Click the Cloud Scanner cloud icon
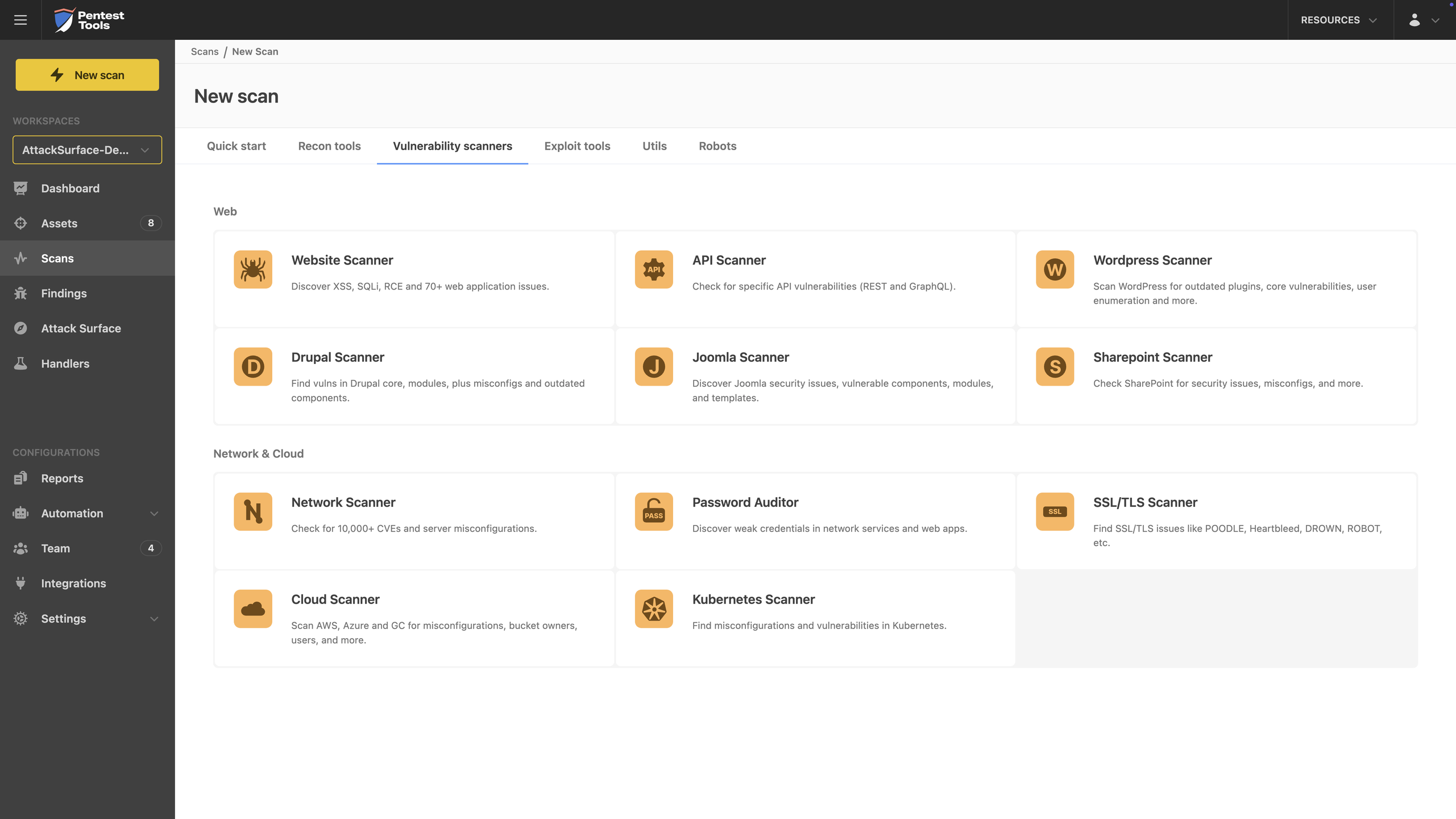Screen dimensions: 1456x819 click(253, 609)
